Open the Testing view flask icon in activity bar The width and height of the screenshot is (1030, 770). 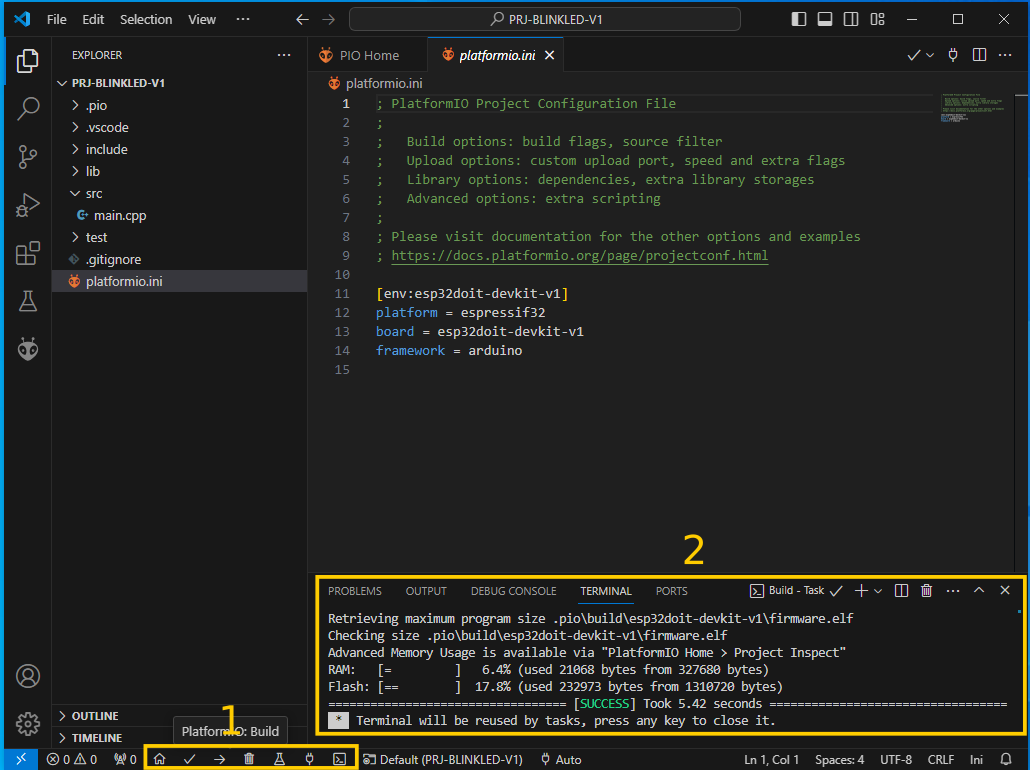(28, 301)
